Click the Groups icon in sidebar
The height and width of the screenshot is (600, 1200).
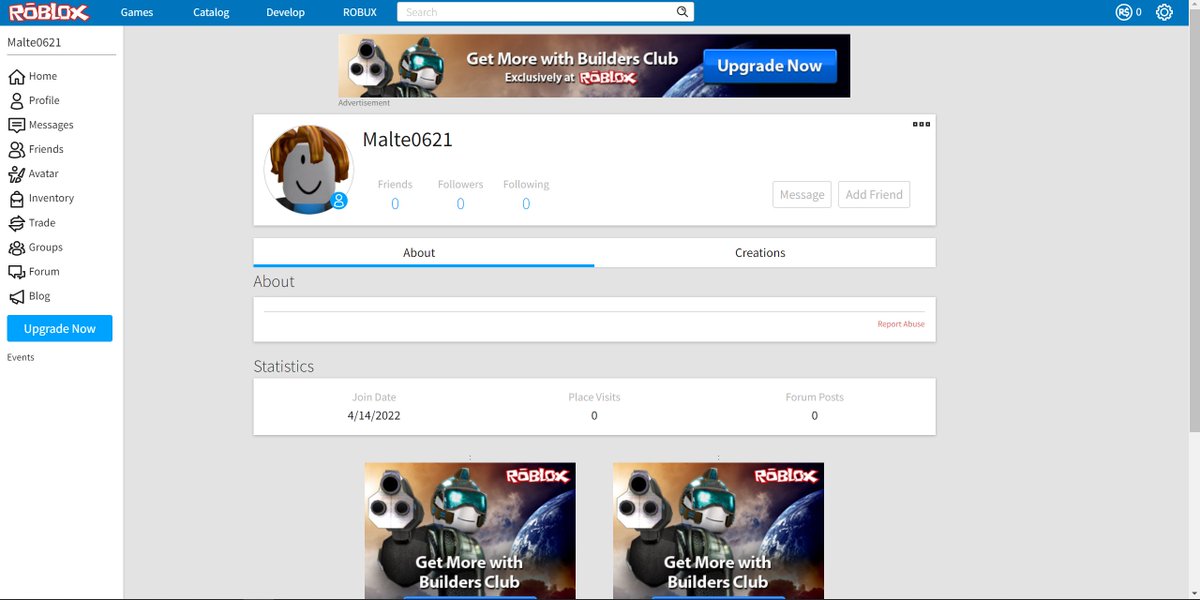click(x=16, y=247)
